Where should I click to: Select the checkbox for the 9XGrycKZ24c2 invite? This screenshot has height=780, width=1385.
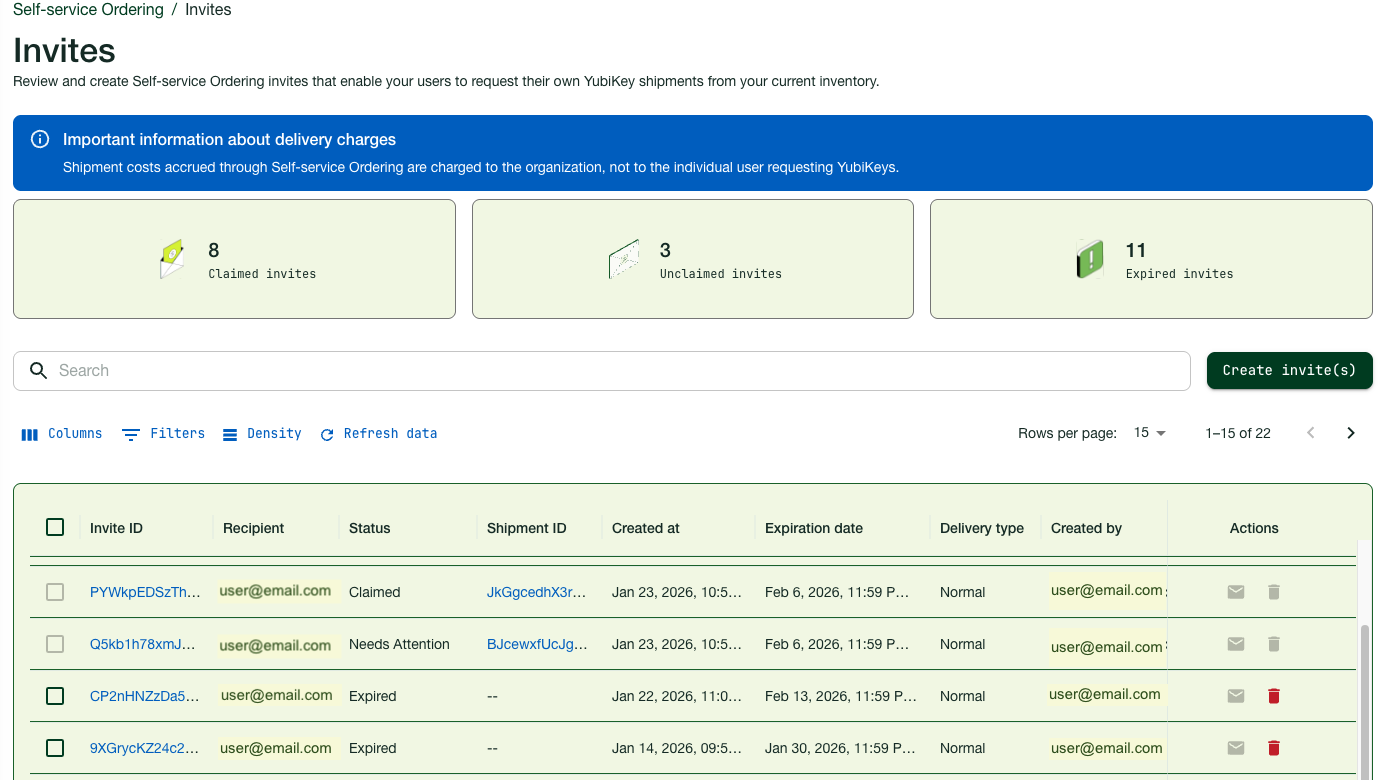[x=55, y=748]
